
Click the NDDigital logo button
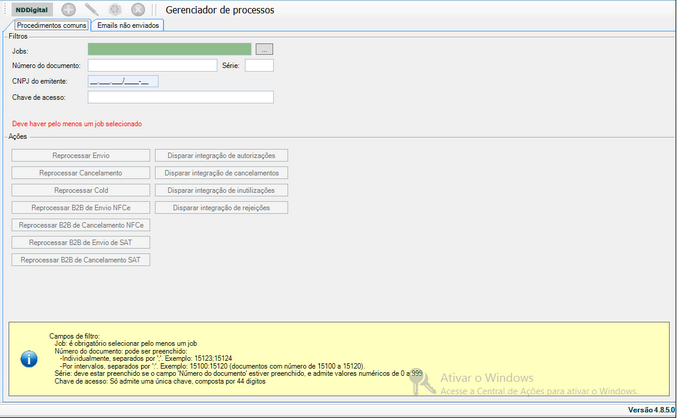coord(32,10)
